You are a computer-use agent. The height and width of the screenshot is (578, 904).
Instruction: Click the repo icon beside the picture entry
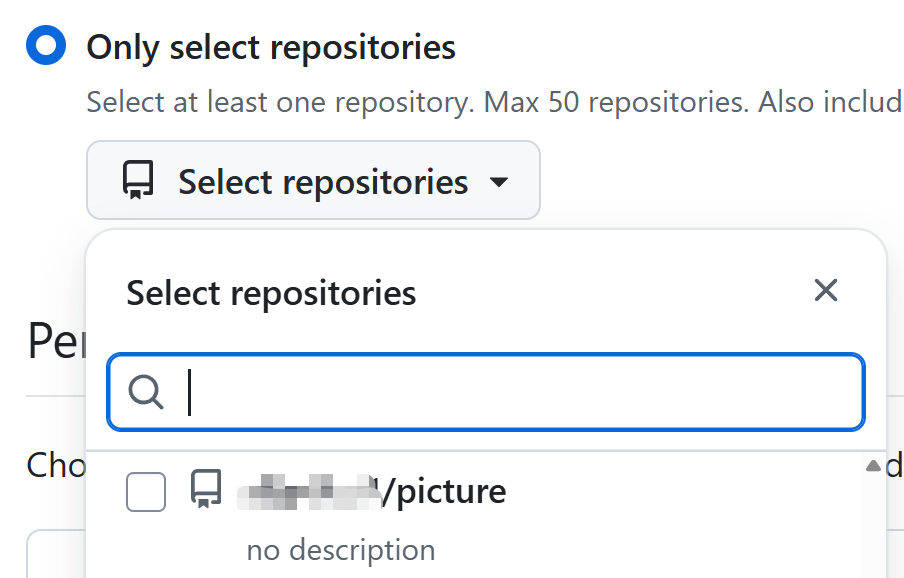206,490
